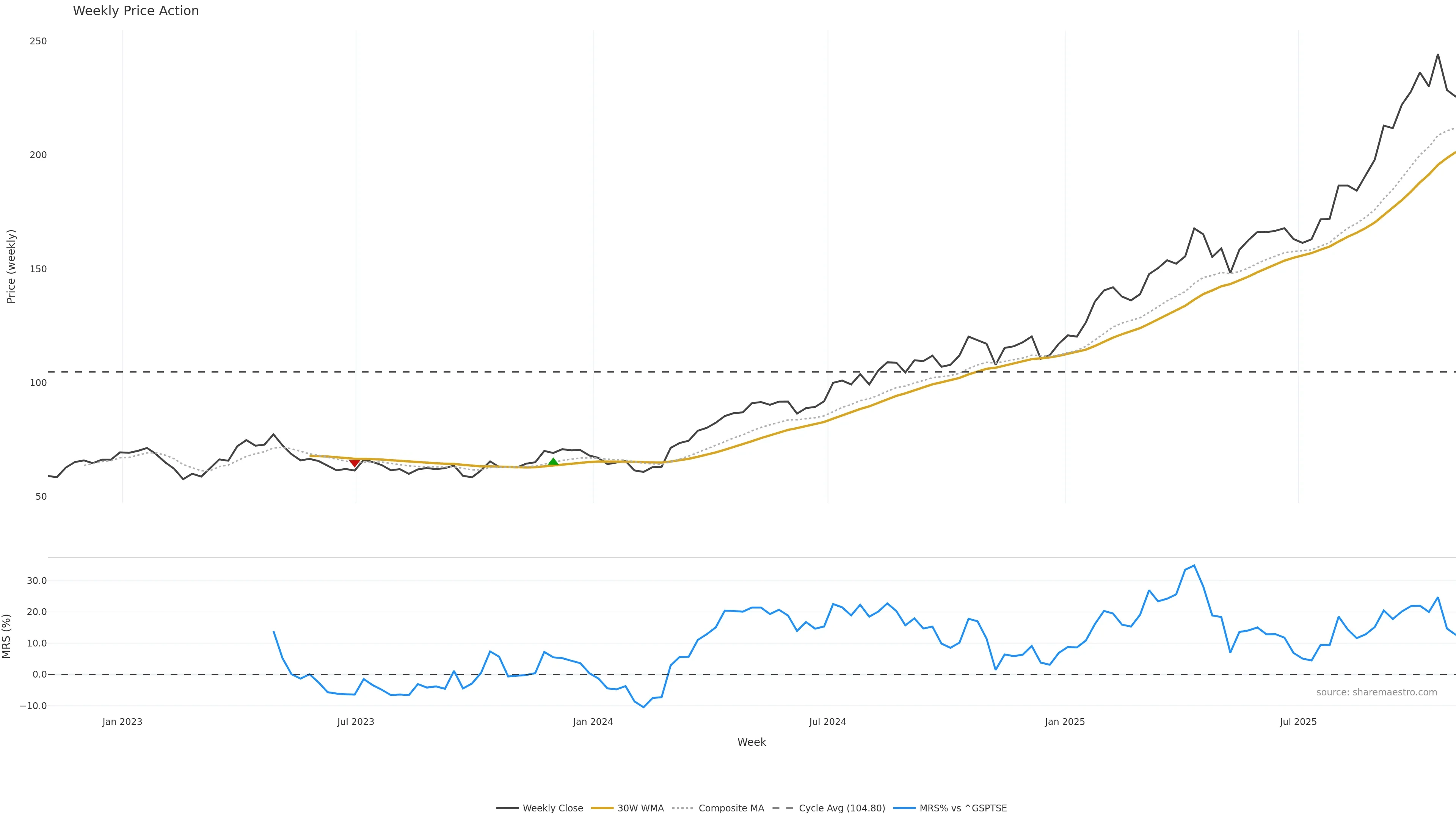
Task: Click the source: sharemaestro.com text
Action: [1376, 692]
